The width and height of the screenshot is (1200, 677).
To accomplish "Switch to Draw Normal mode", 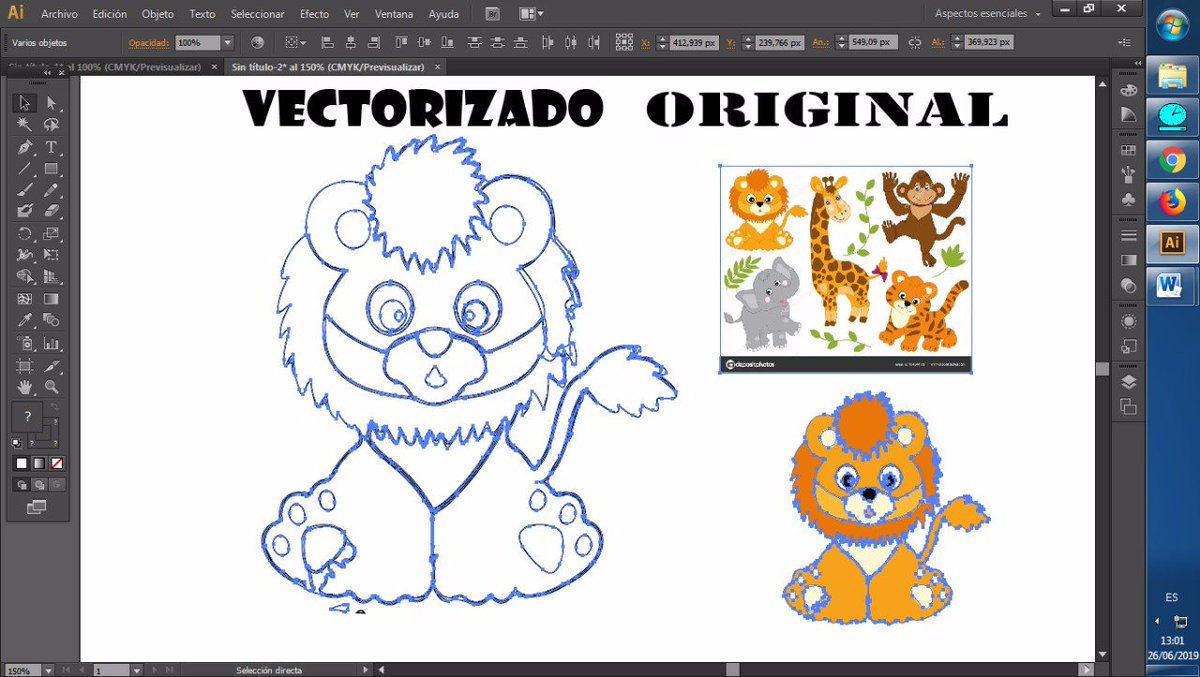I will [21, 484].
